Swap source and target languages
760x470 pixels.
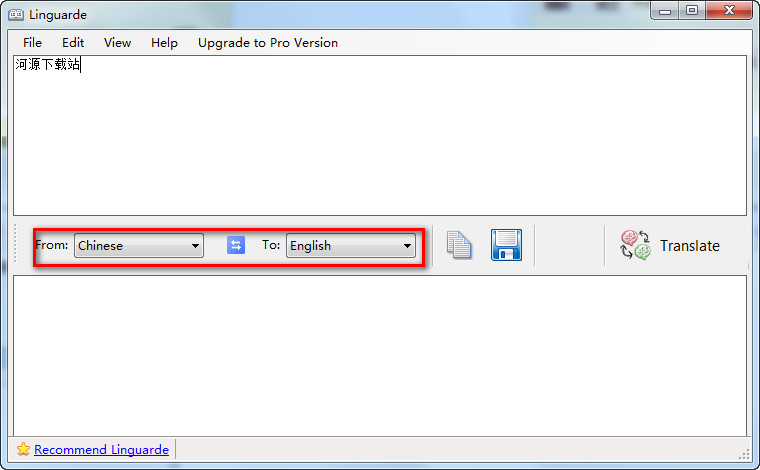coord(236,245)
